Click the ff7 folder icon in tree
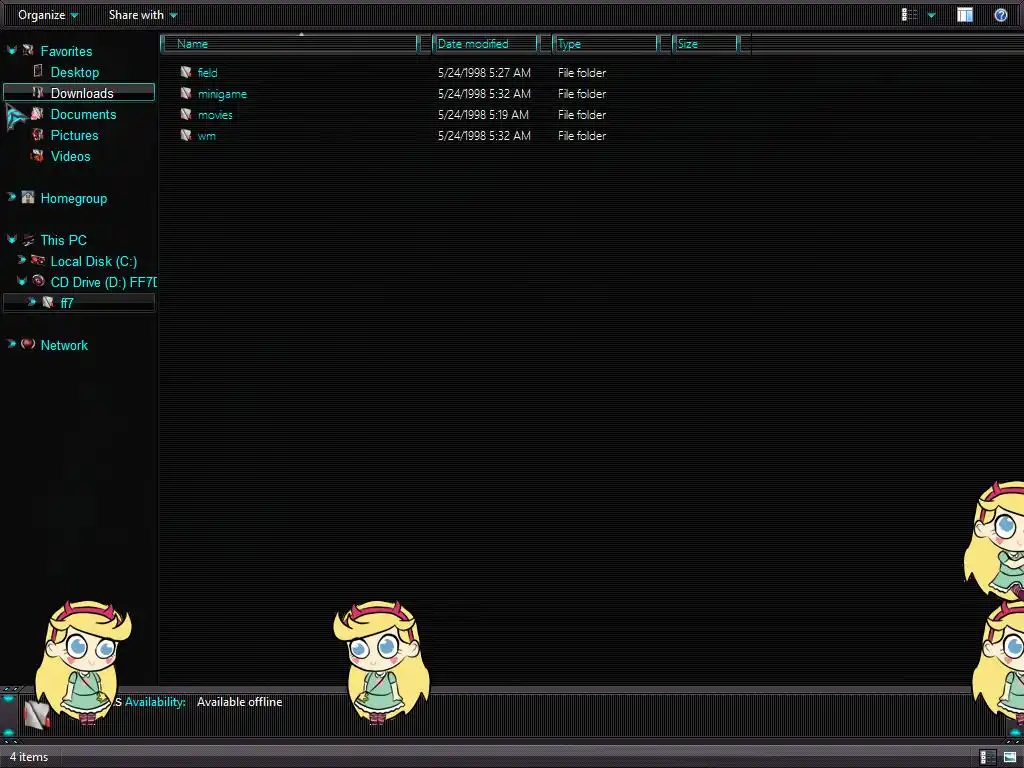This screenshot has height=768, width=1024. [48, 302]
